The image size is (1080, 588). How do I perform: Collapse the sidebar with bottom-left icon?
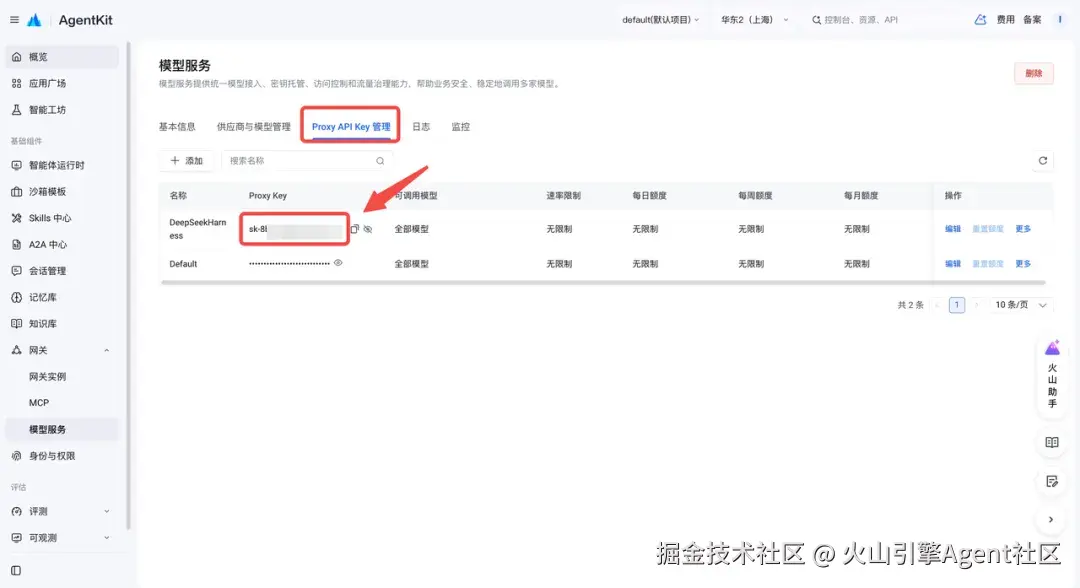[x=16, y=570]
